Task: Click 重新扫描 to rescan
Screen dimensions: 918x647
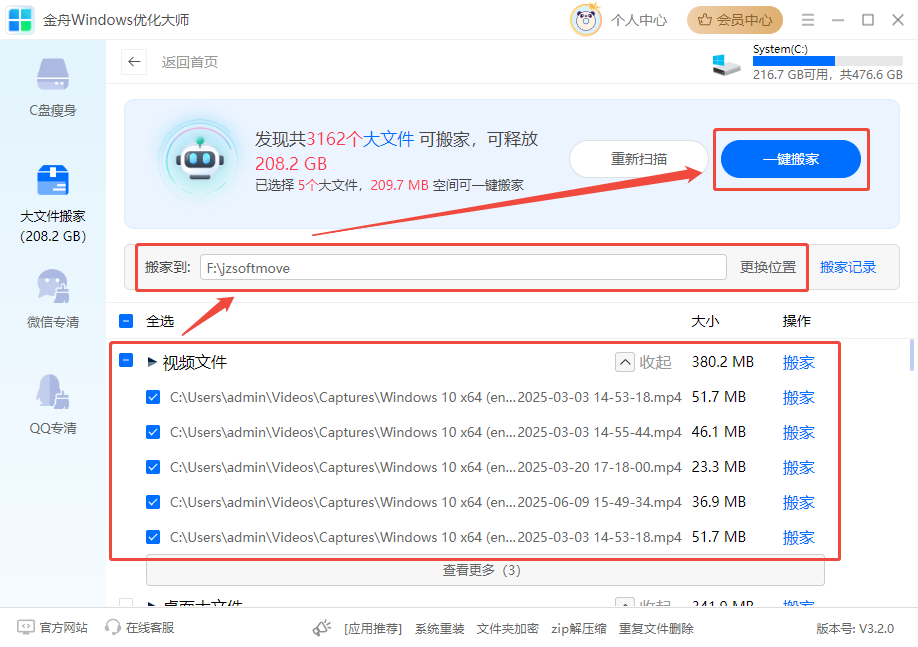Action: (x=639, y=159)
